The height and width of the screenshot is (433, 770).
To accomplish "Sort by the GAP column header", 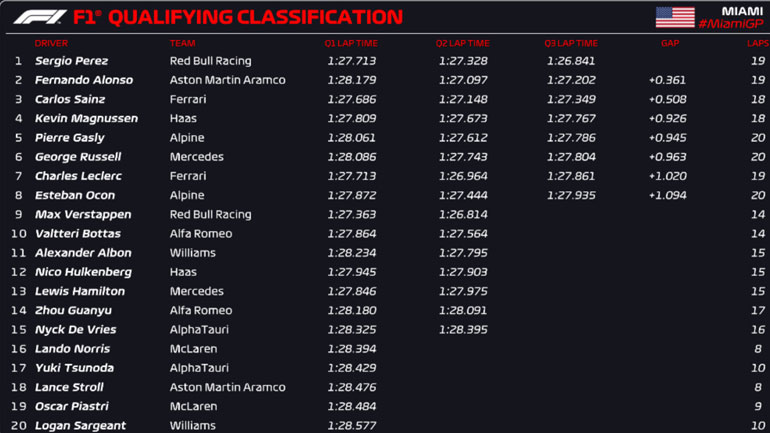I will 669,44.
